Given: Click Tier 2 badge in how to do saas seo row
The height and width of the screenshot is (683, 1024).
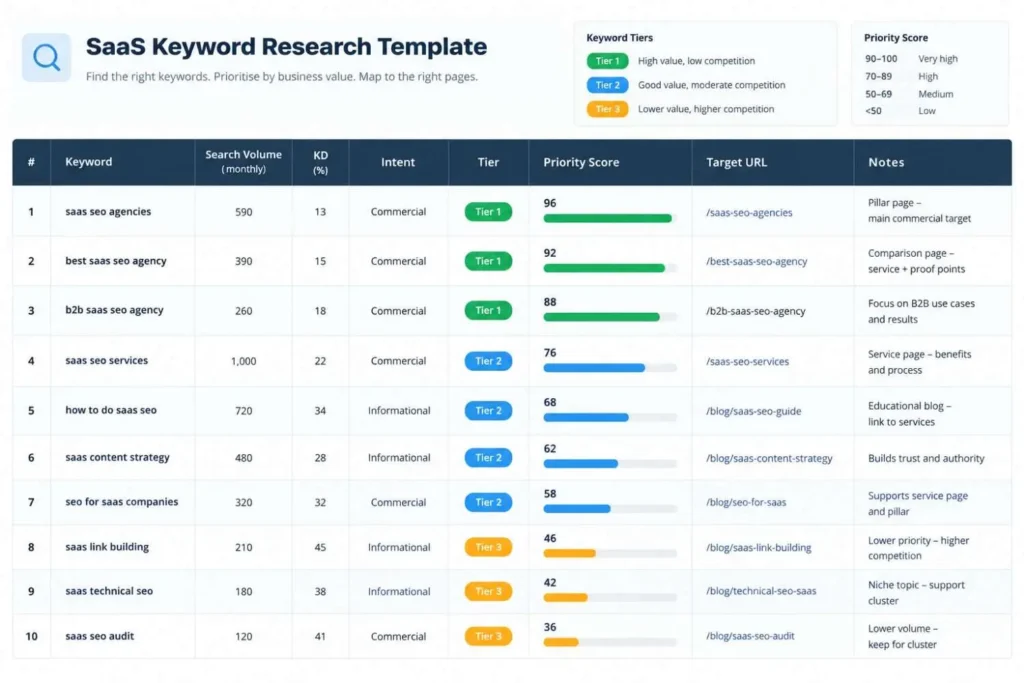Looking at the screenshot, I should pyautogui.click(x=488, y=411).
